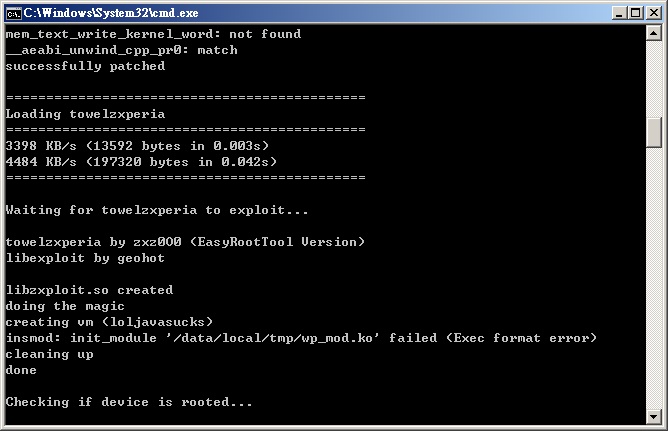
Task: Click 'Waiting for towelzxperia to exploit...' text
Action: click(x=157, y=210)
